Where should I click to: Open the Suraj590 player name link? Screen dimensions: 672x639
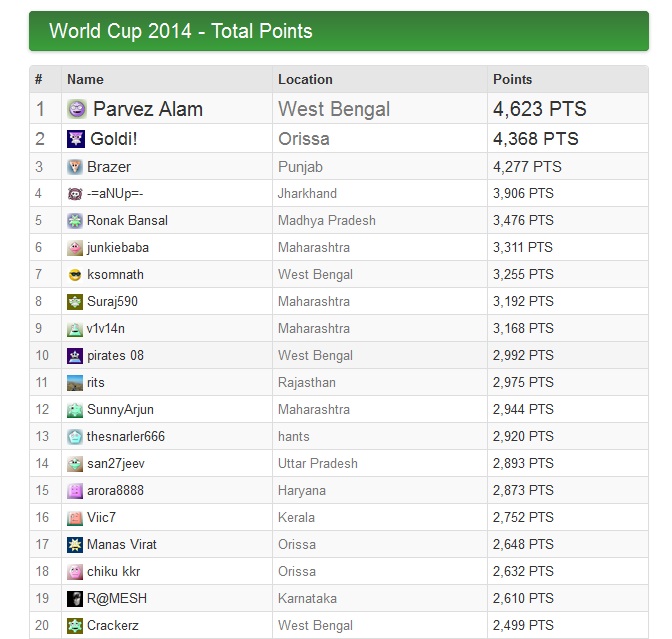tap(114, 301)
